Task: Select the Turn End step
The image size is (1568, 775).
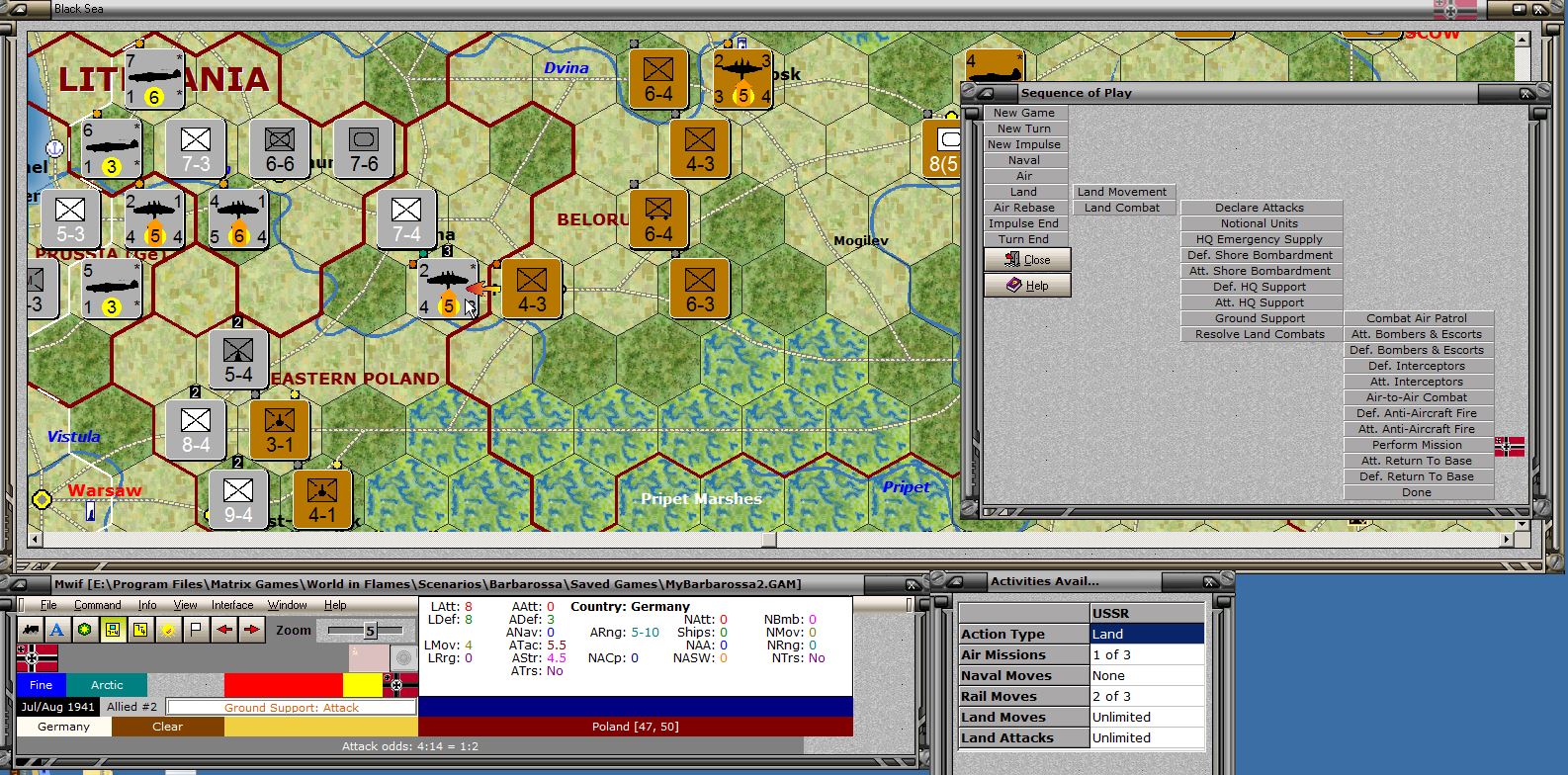Action: point(1024,239)
